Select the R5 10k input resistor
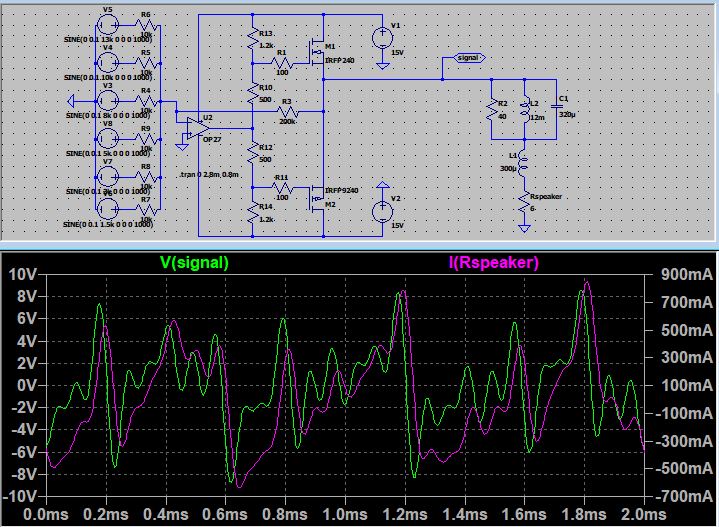Viewport: 719px width, 527px height. click(146, 63)
